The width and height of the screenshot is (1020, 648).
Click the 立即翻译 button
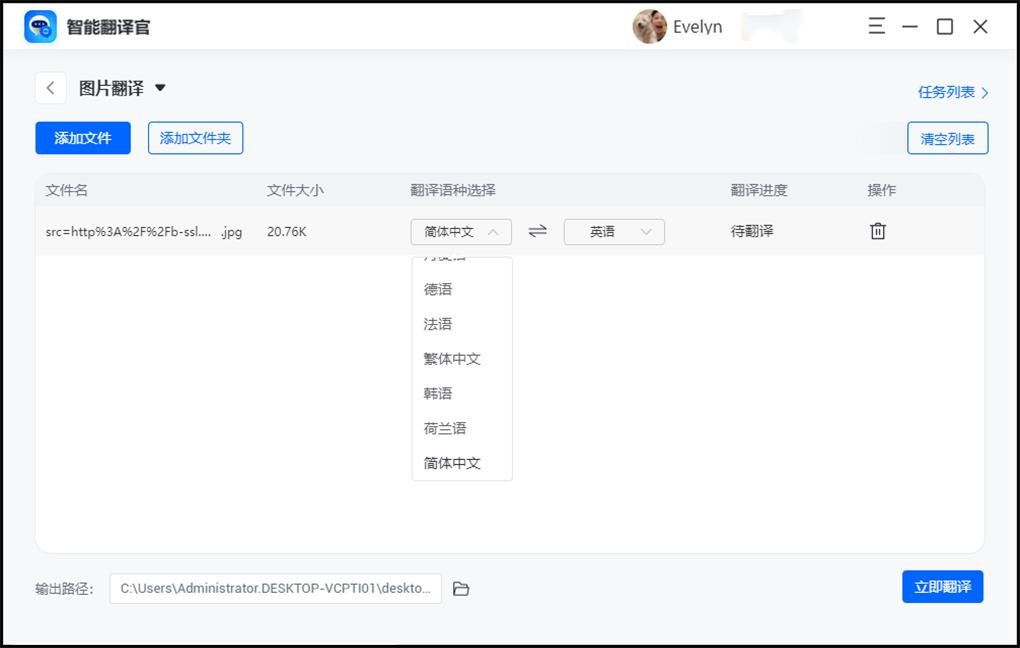942,587
